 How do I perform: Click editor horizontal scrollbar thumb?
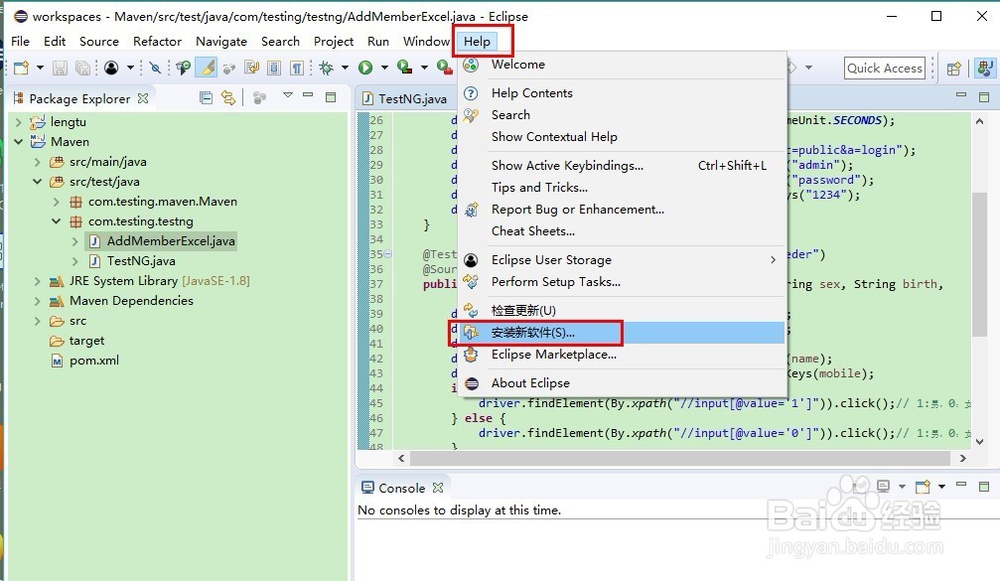point(679,458)
